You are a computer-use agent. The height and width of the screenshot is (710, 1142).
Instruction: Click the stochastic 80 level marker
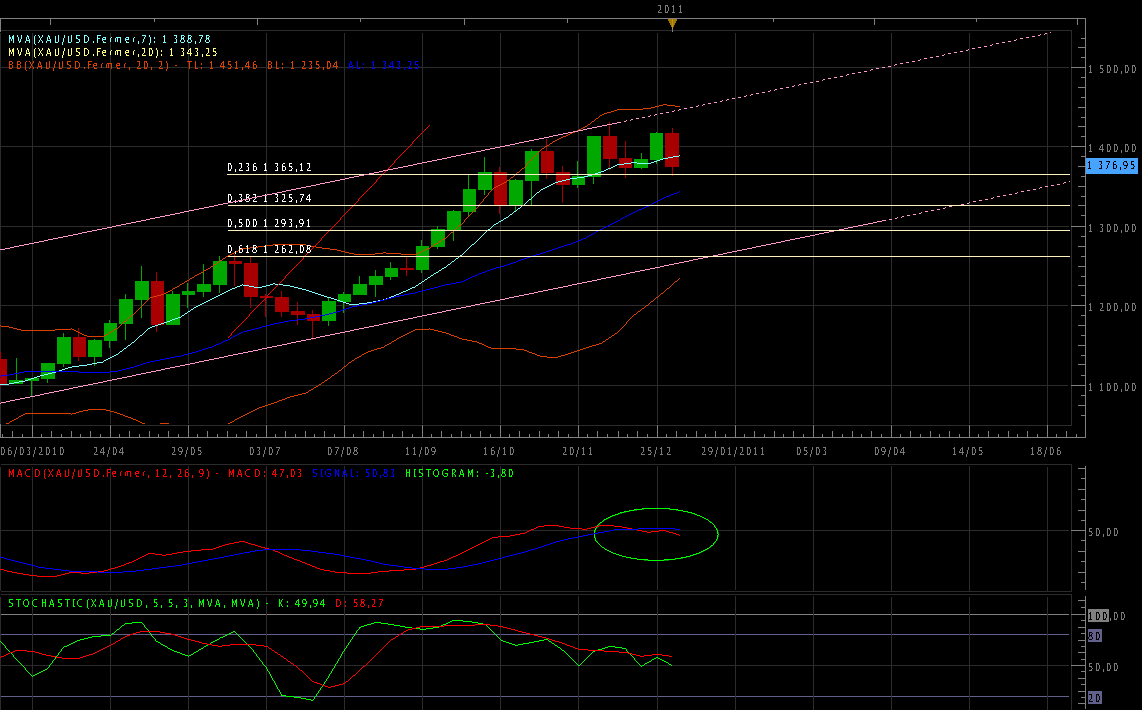click(x=1095, y=636)
